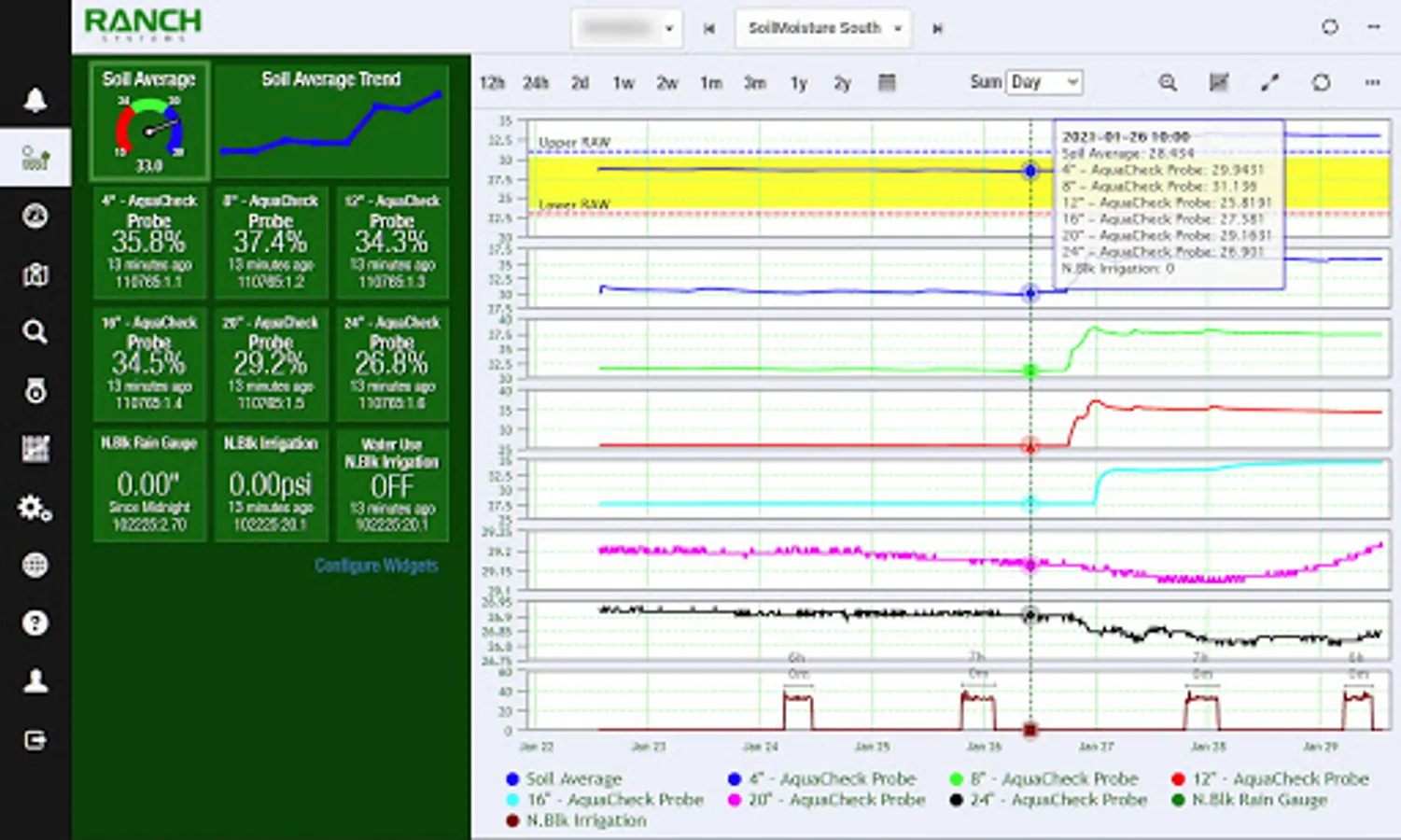Open user profile icon in sidebar
This screenshot has width=1401, height=840.
coord(35,681)
